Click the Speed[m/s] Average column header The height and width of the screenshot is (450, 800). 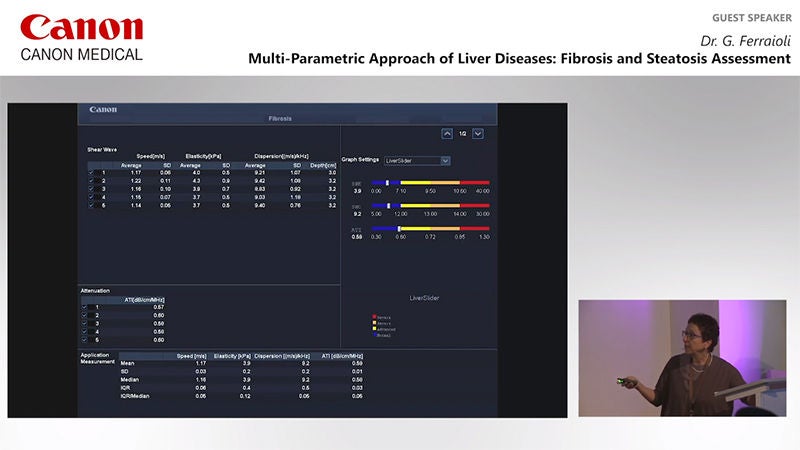click(x=131, y=165)
